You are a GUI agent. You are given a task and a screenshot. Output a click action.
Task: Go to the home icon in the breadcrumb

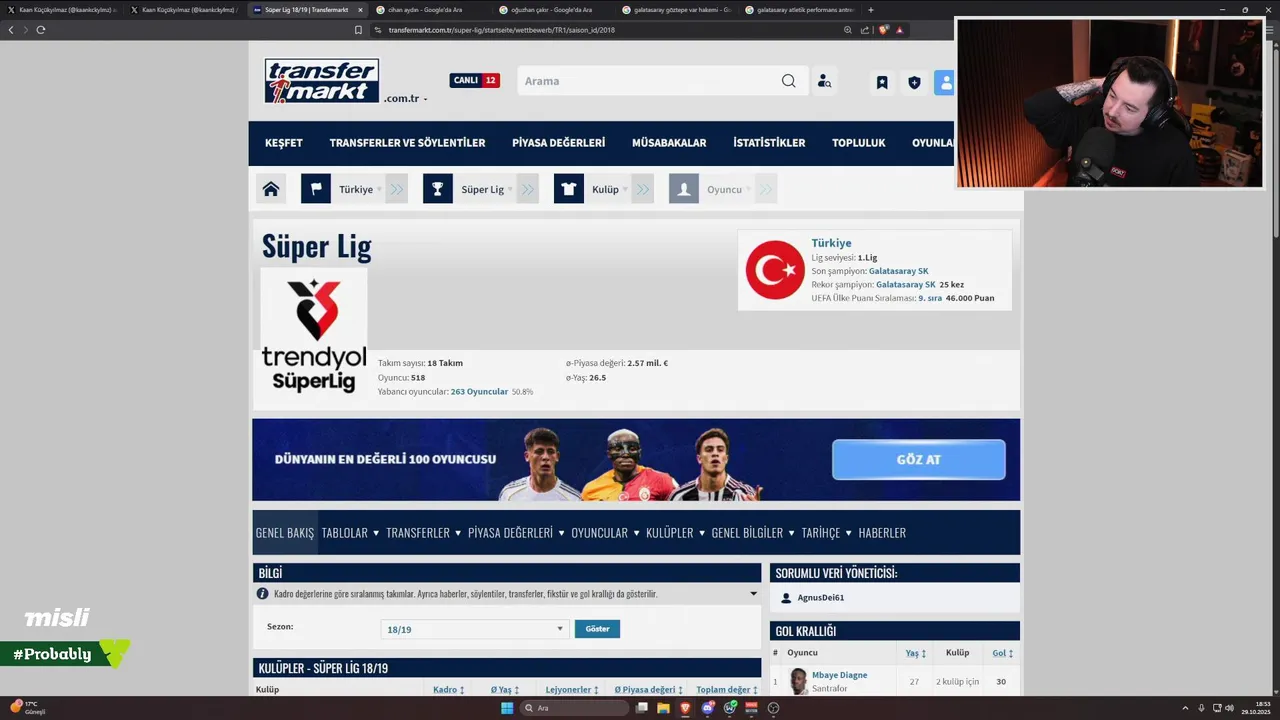click(x=271, y=189)
